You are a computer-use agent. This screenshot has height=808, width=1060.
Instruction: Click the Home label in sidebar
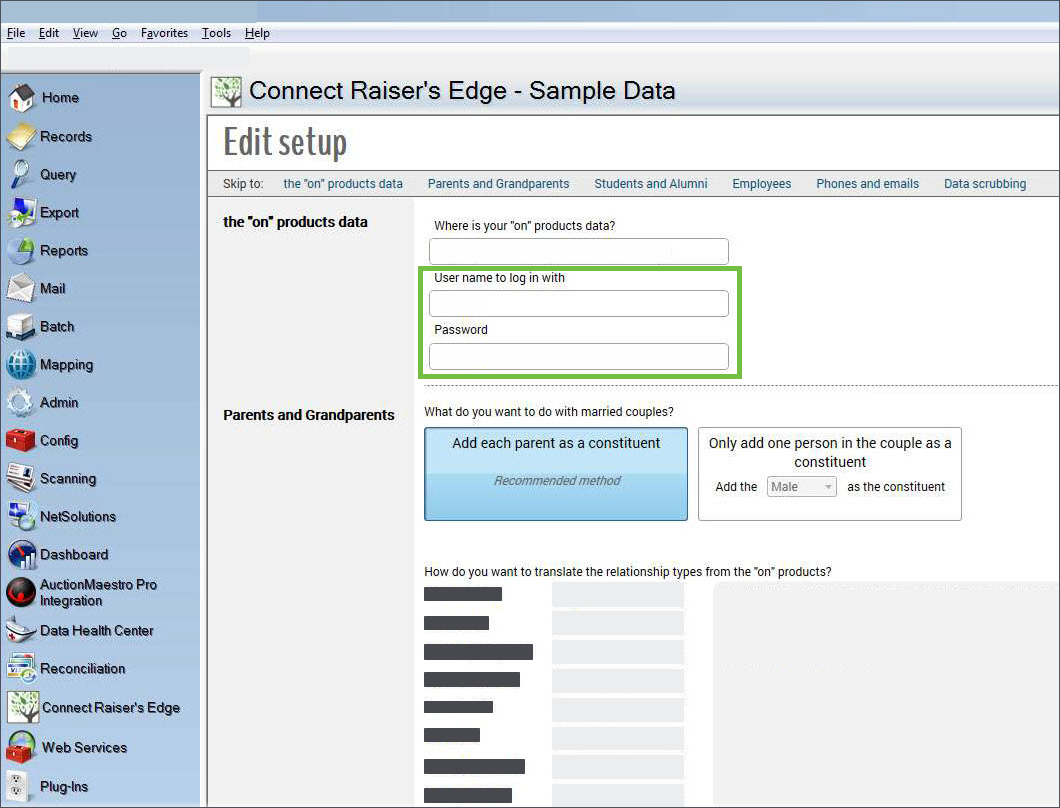pyautogui.click(x=60, y=97)
